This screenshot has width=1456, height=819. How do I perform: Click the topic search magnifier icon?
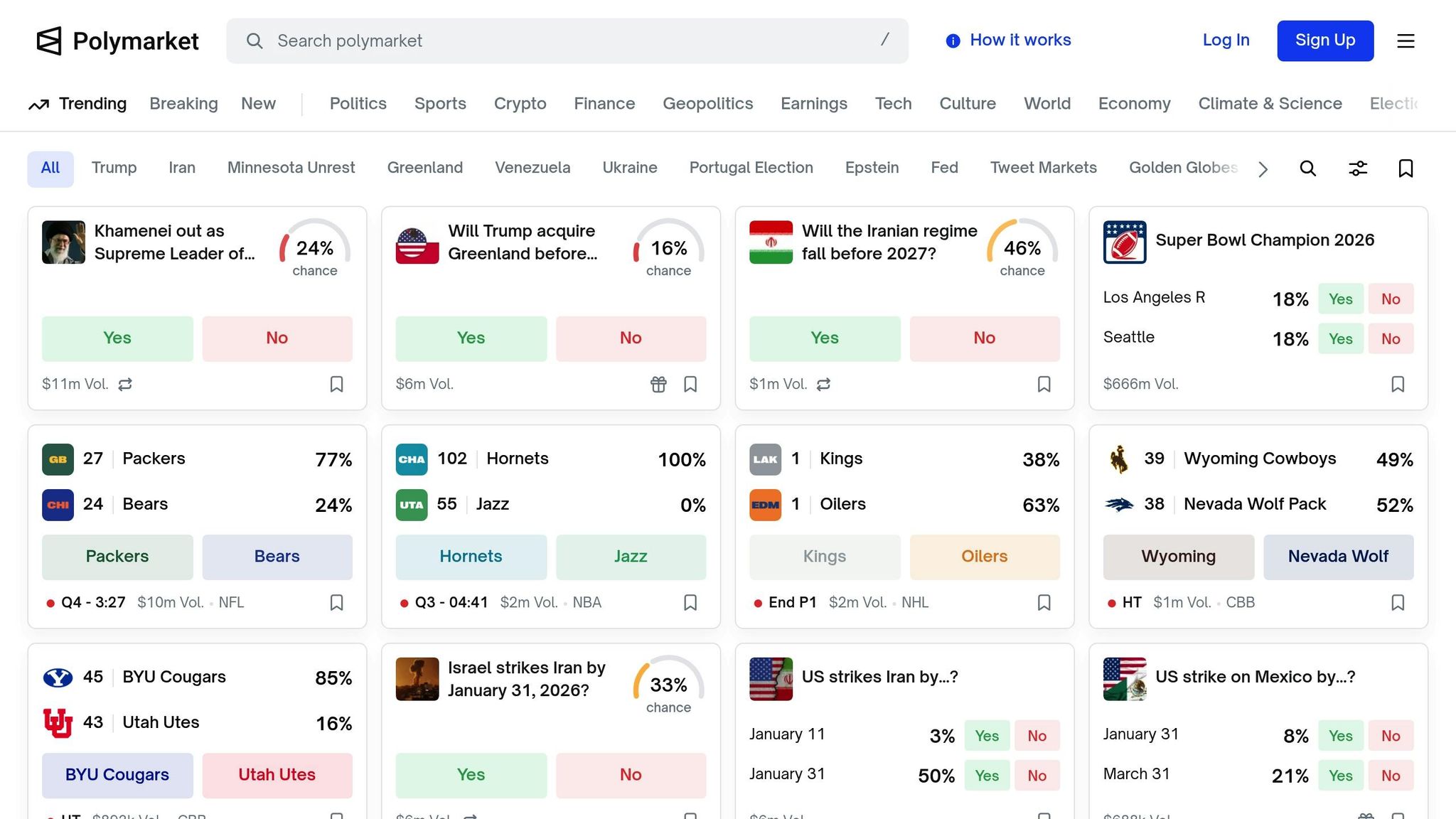pyautogui.click(x=1307, y=168)
